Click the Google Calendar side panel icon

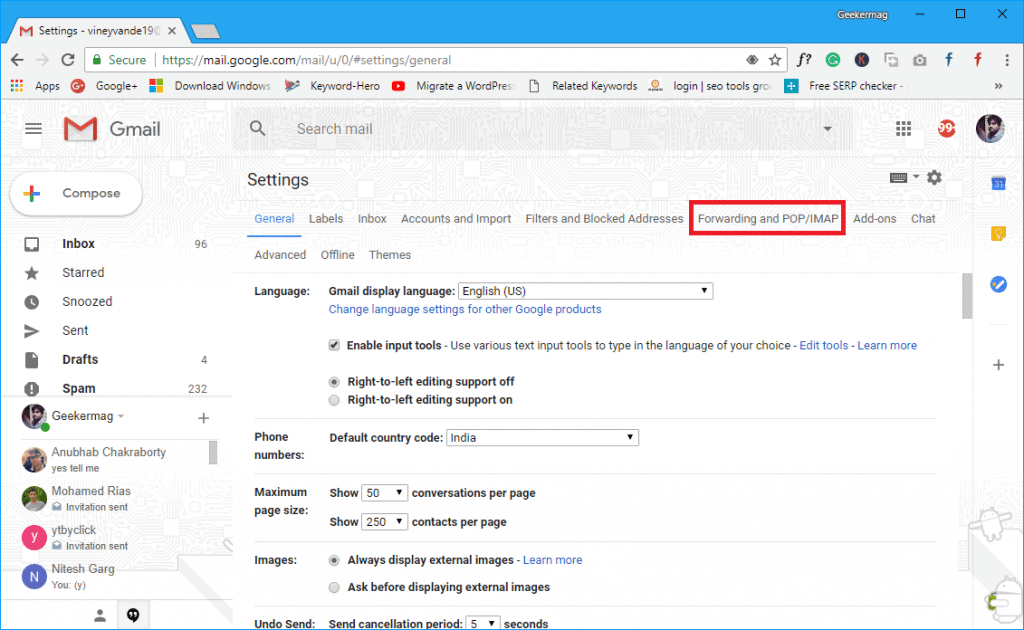[x=998, y=183]
